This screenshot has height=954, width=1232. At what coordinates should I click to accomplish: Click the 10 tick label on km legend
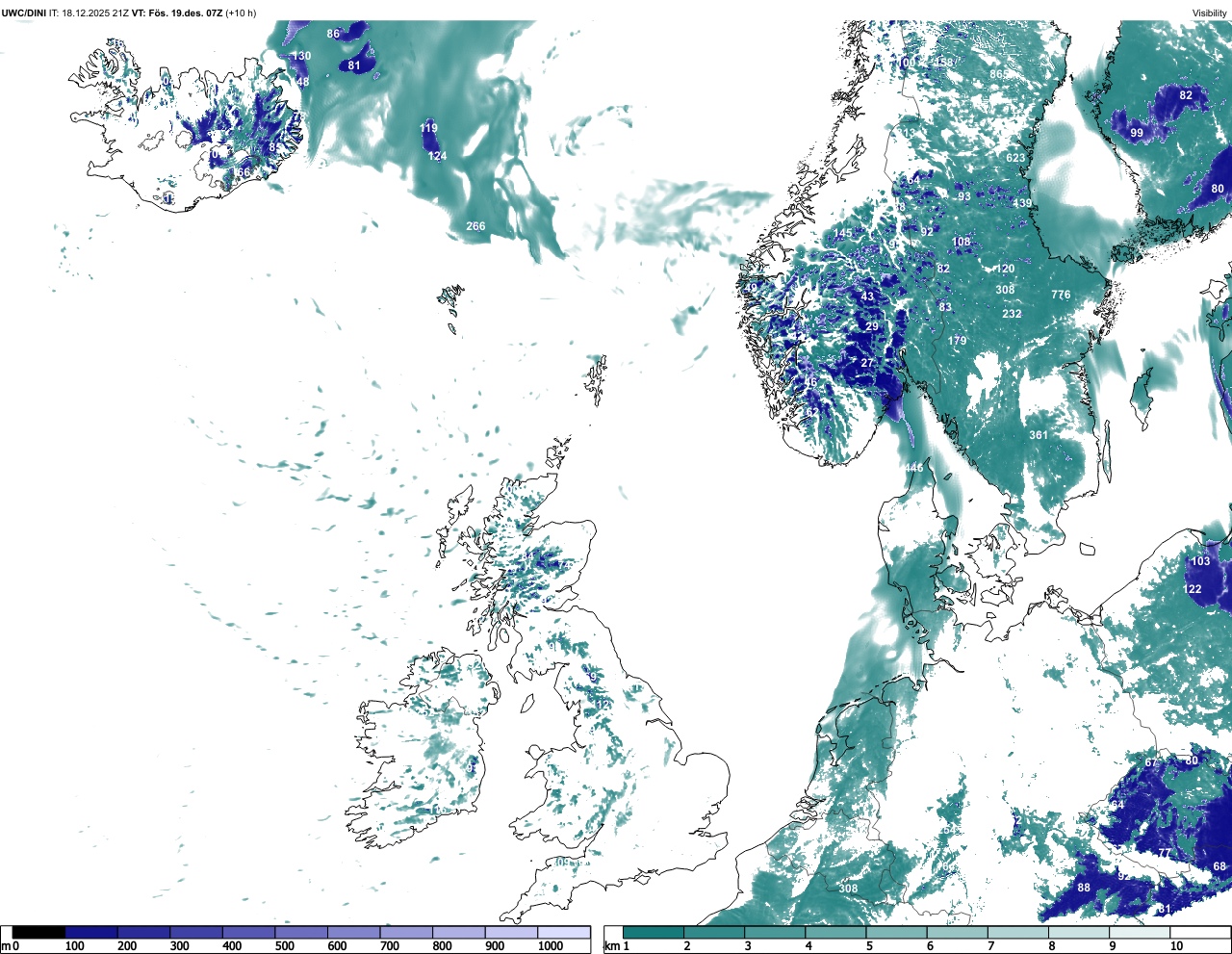tap(1177, 946)
